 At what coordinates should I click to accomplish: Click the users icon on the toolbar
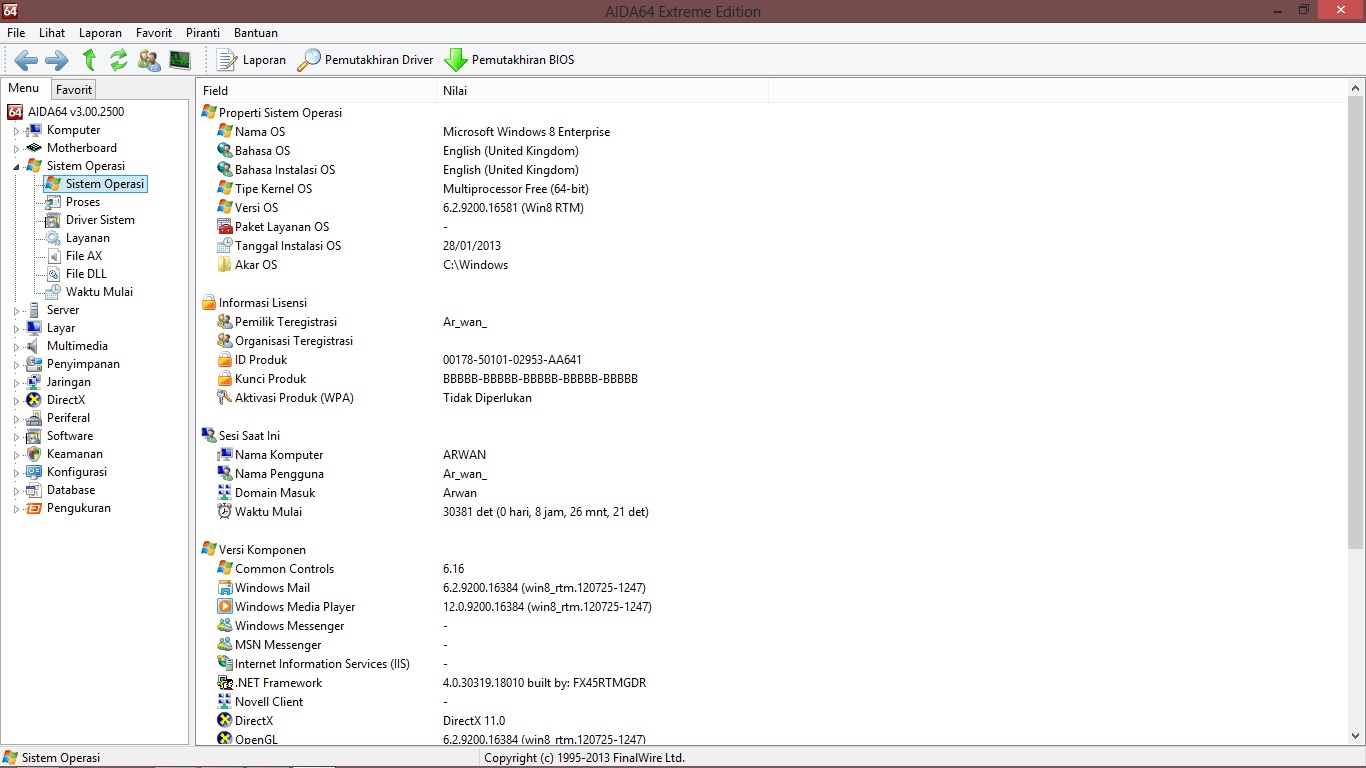[x=149, y=60]
